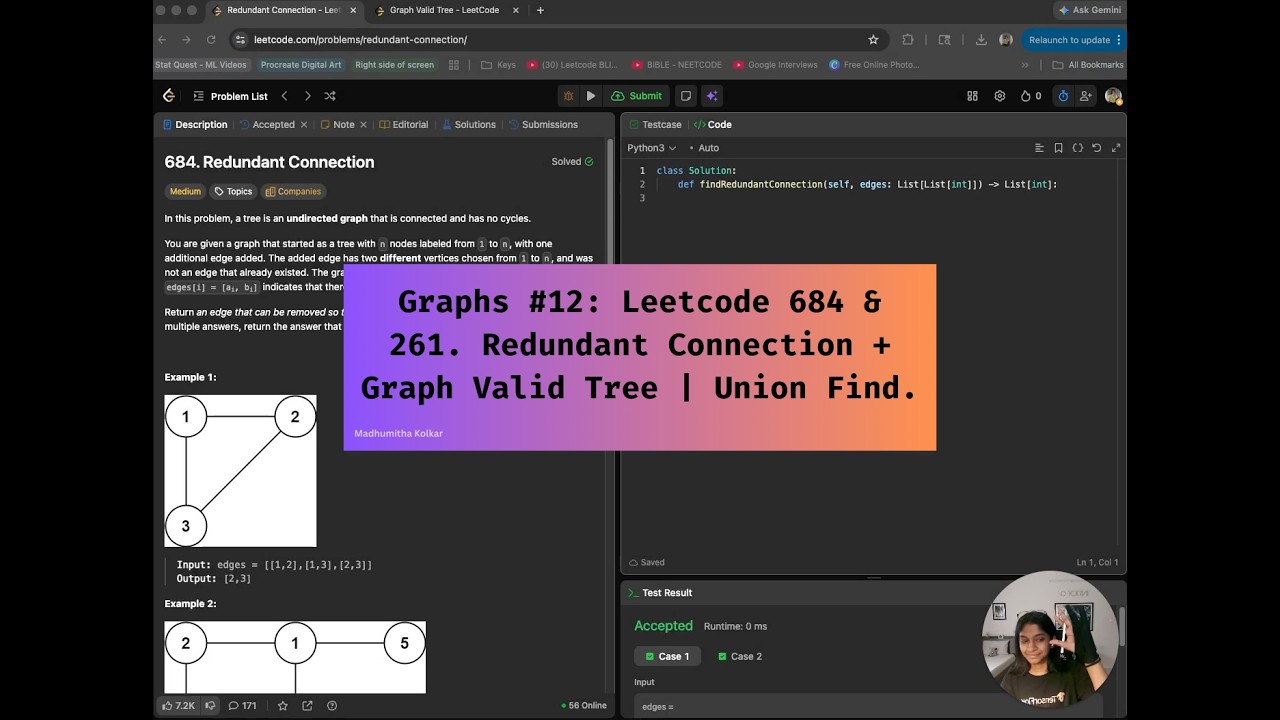Start the timer clock icon
Image resolution: width=1280 pixels, height=720 pixels.
coord(1063,96)
